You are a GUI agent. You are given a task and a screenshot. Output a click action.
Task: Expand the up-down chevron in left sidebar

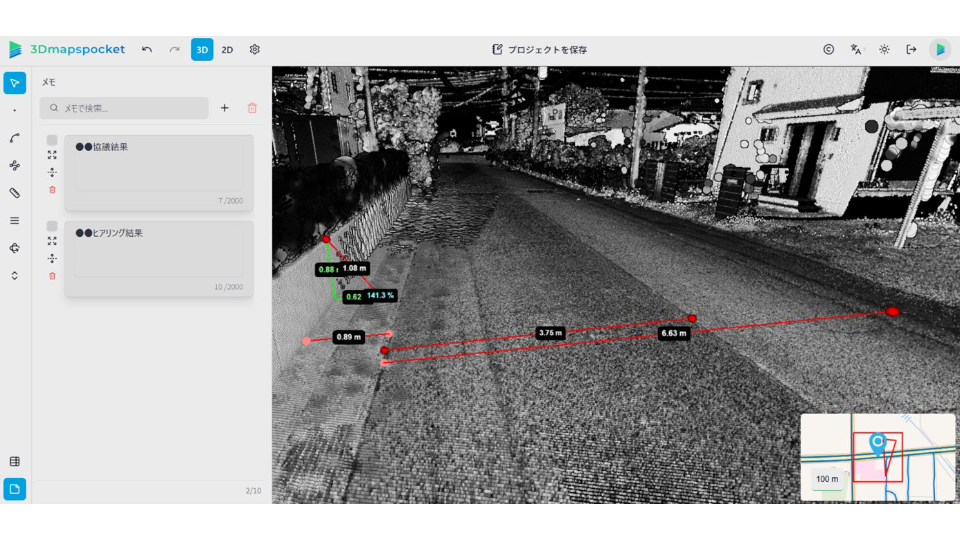tap(14, 275)
